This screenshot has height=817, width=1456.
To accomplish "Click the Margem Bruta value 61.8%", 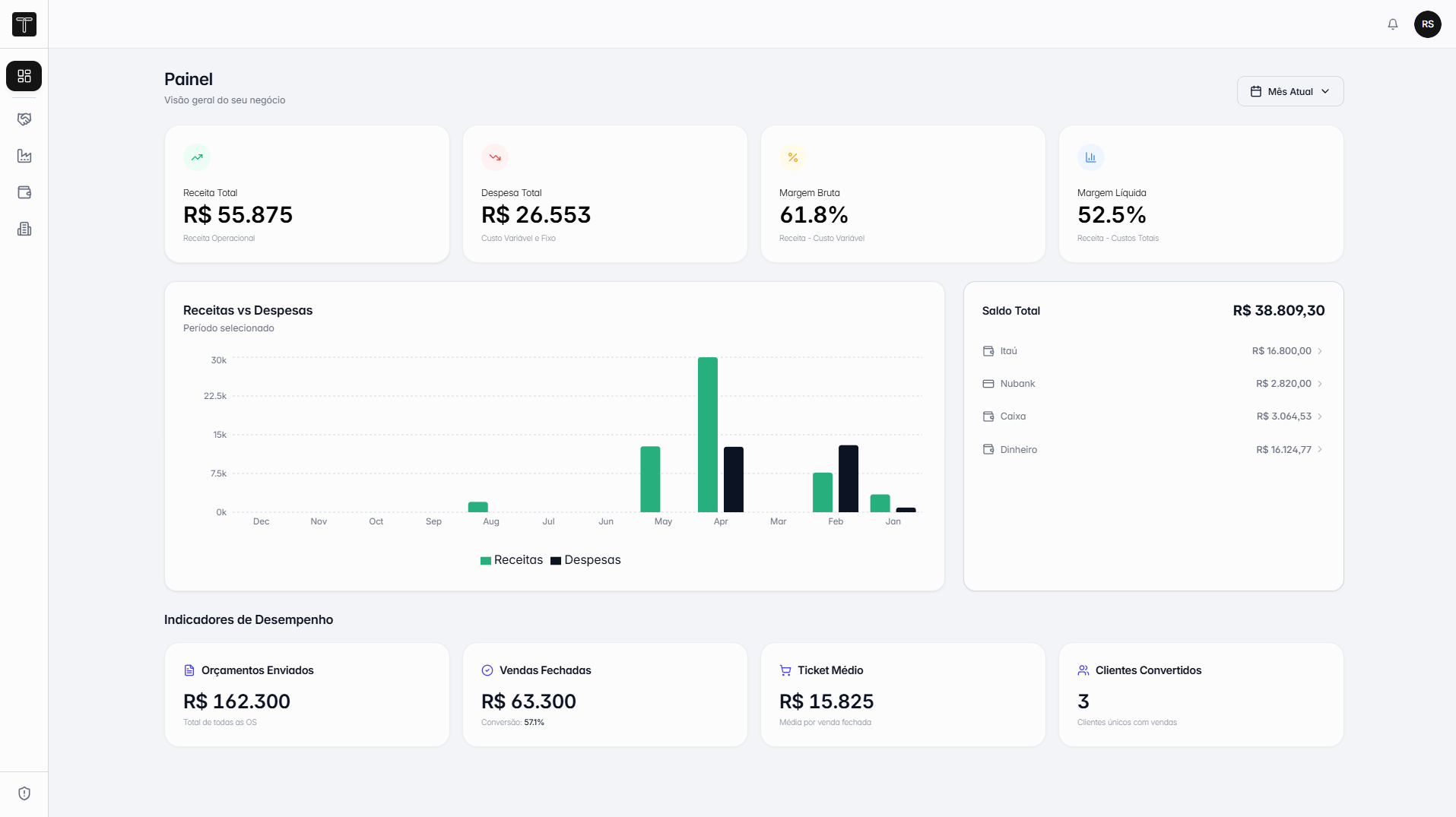I will pyautogui.click(x=814, y=215).
